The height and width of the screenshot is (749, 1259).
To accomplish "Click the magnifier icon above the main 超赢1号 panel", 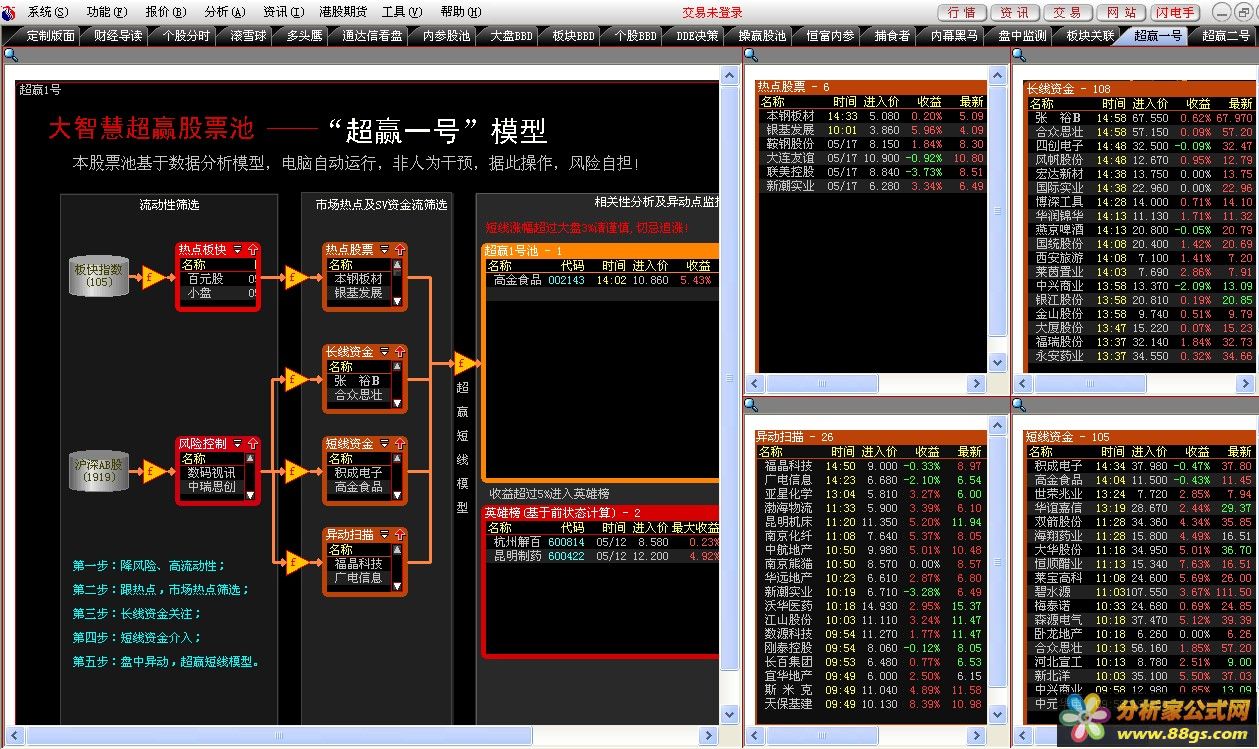I will 10,55.
